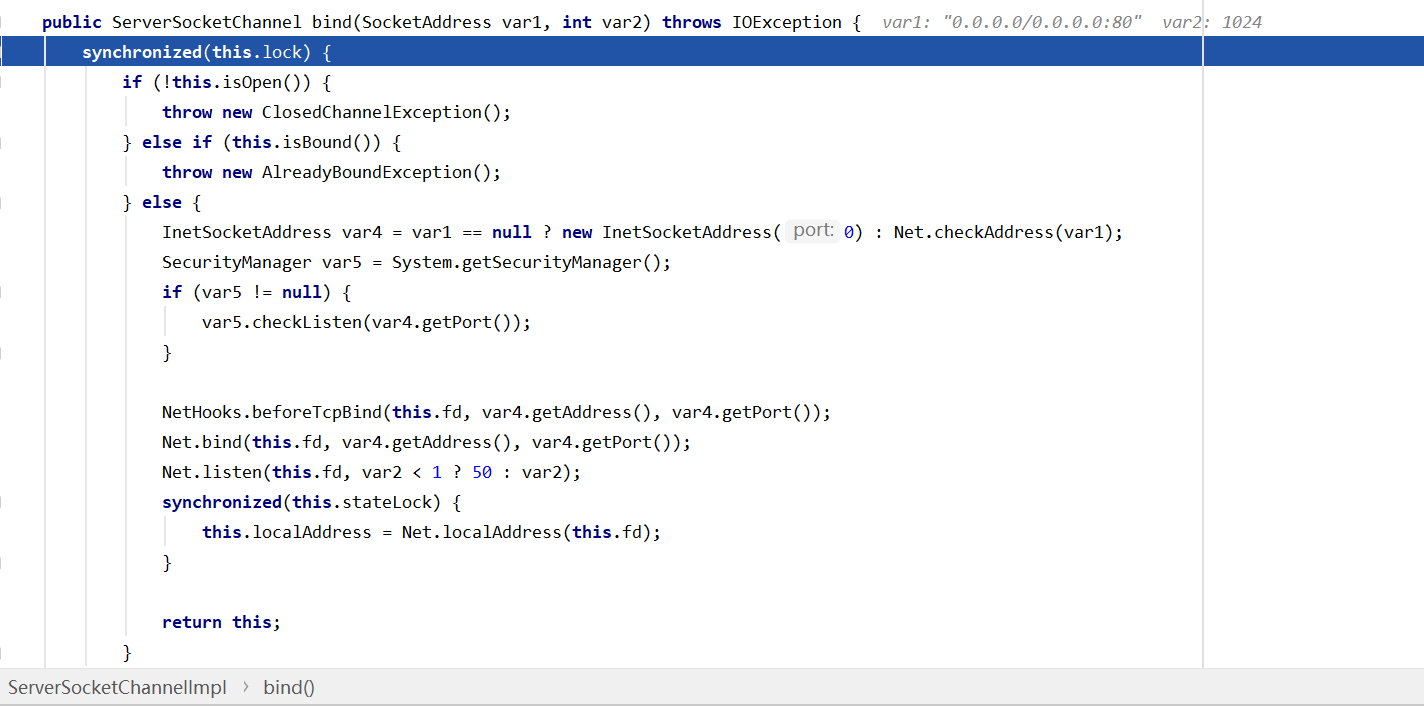Click the number 50 in Net.listen
Viewport: 1424px width, 706px height.
tap(482, 472)
